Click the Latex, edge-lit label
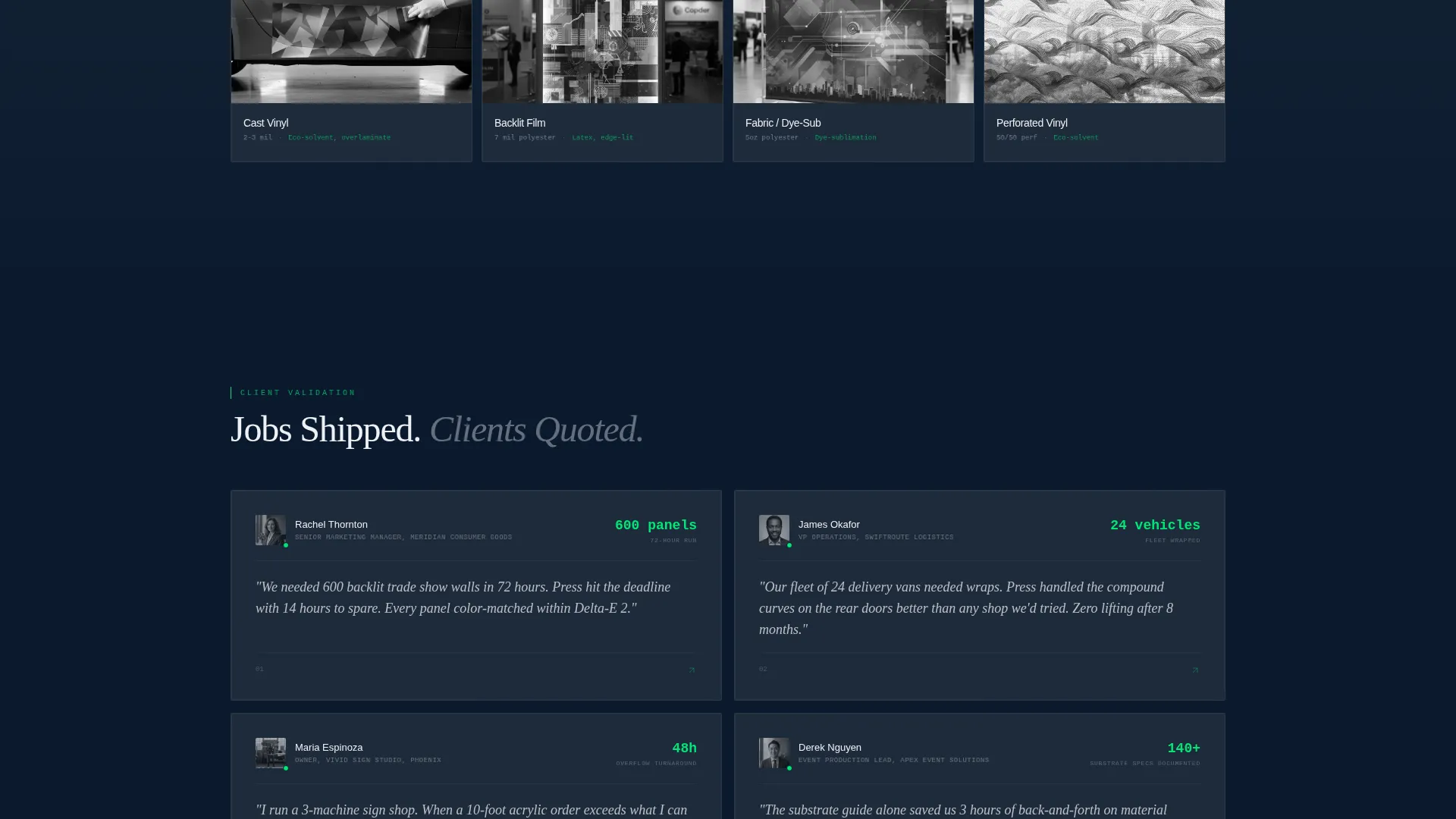Image resolution: width=1456 pixels, height=819 pixels. pos(602,137)
